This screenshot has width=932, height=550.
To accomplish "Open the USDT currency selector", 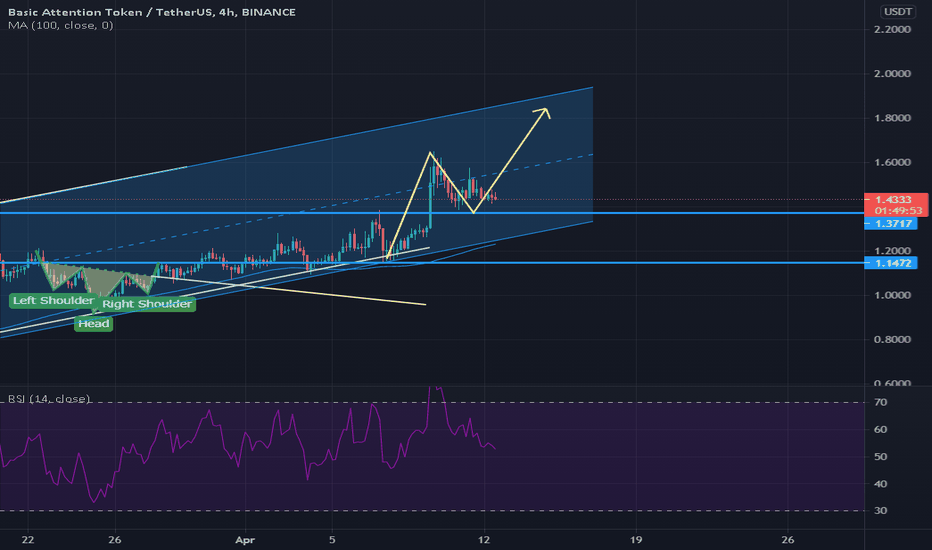I will click(x=898, y=11).
